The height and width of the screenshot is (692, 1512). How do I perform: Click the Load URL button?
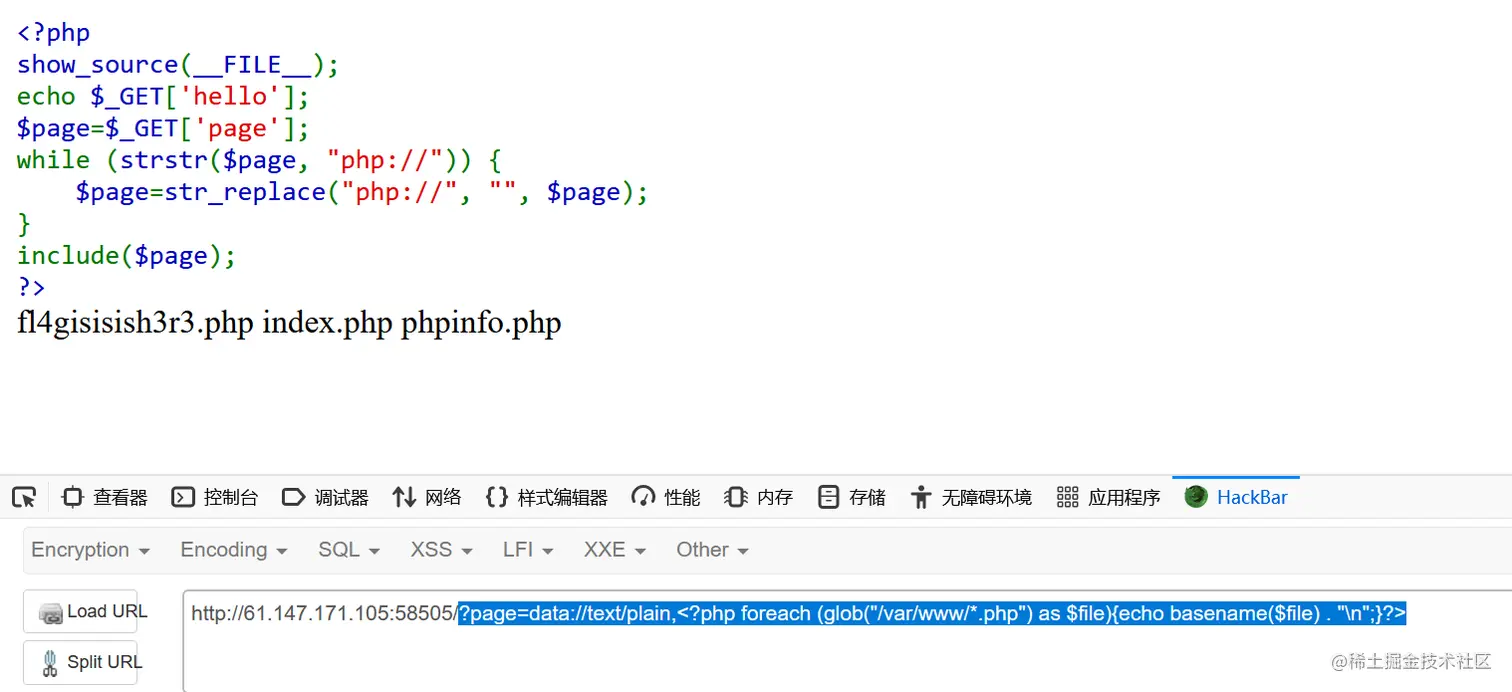(81, 611)
